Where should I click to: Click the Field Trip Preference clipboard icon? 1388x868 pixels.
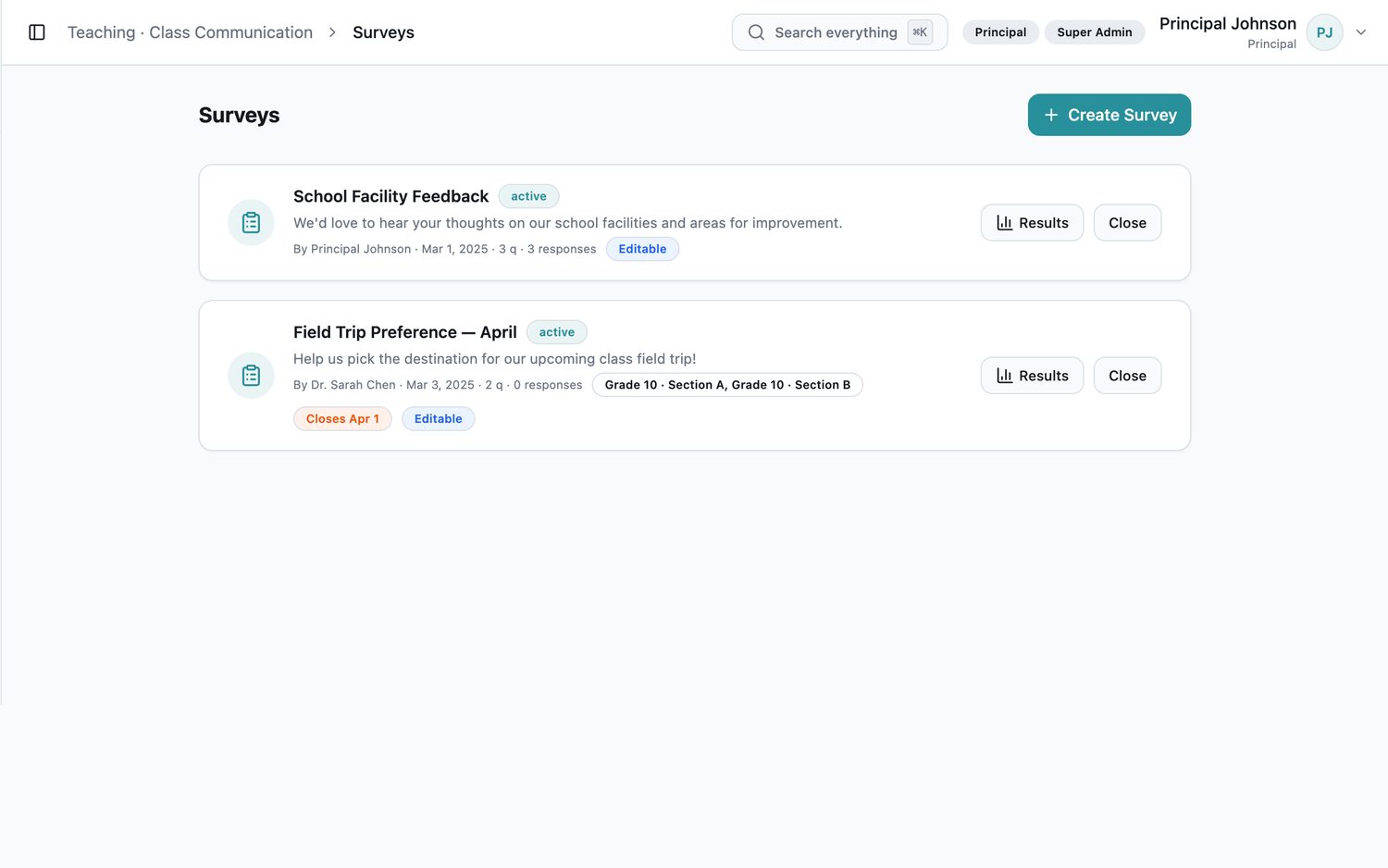tap(251, 376)
